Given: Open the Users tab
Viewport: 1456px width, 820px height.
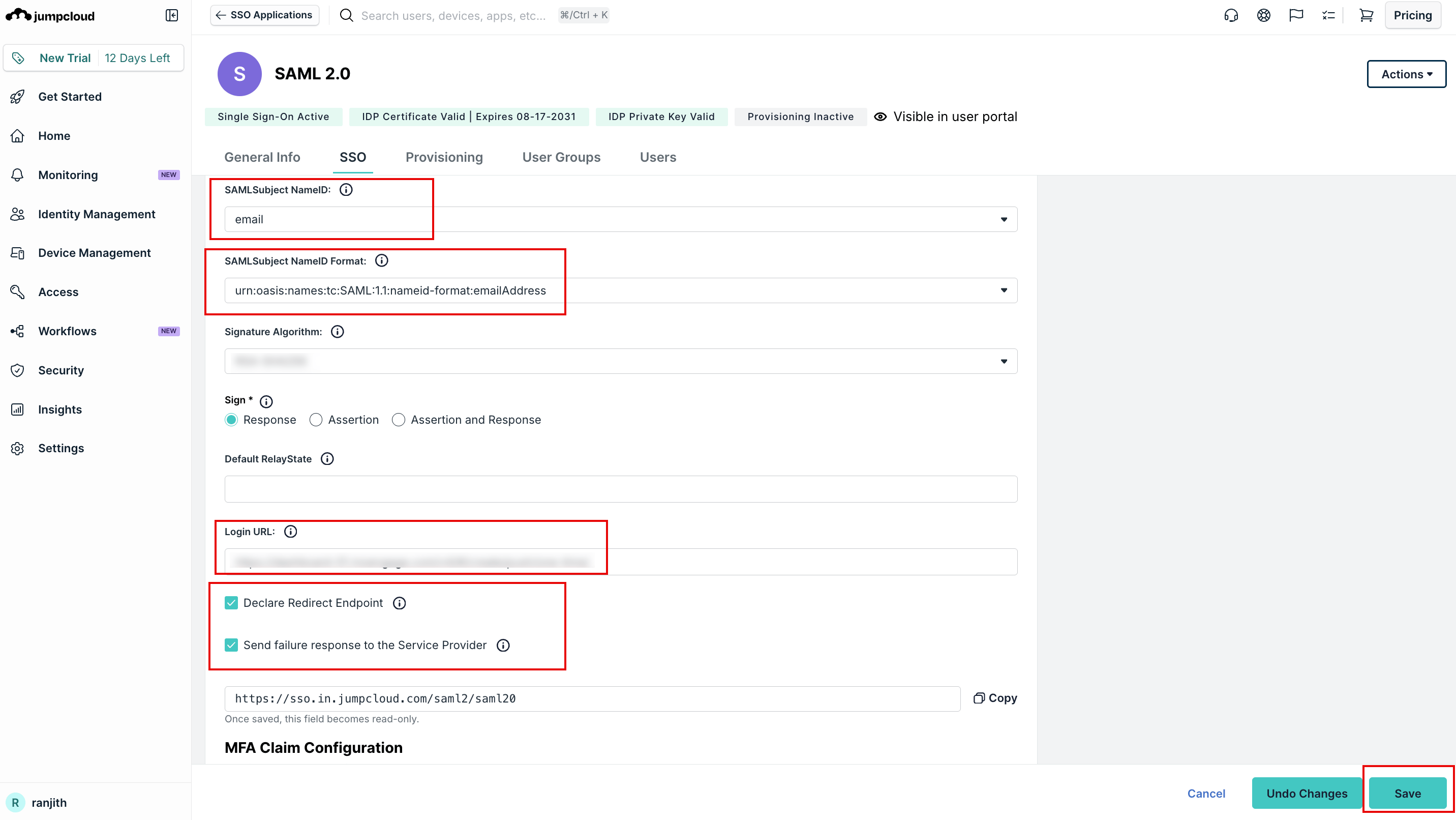Looking at the screenshot, I should pos(658,157).
